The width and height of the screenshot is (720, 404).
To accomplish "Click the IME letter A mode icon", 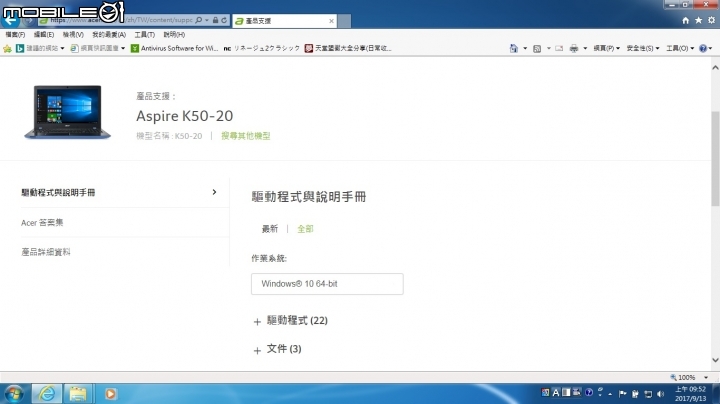I will tap(556, 393).
